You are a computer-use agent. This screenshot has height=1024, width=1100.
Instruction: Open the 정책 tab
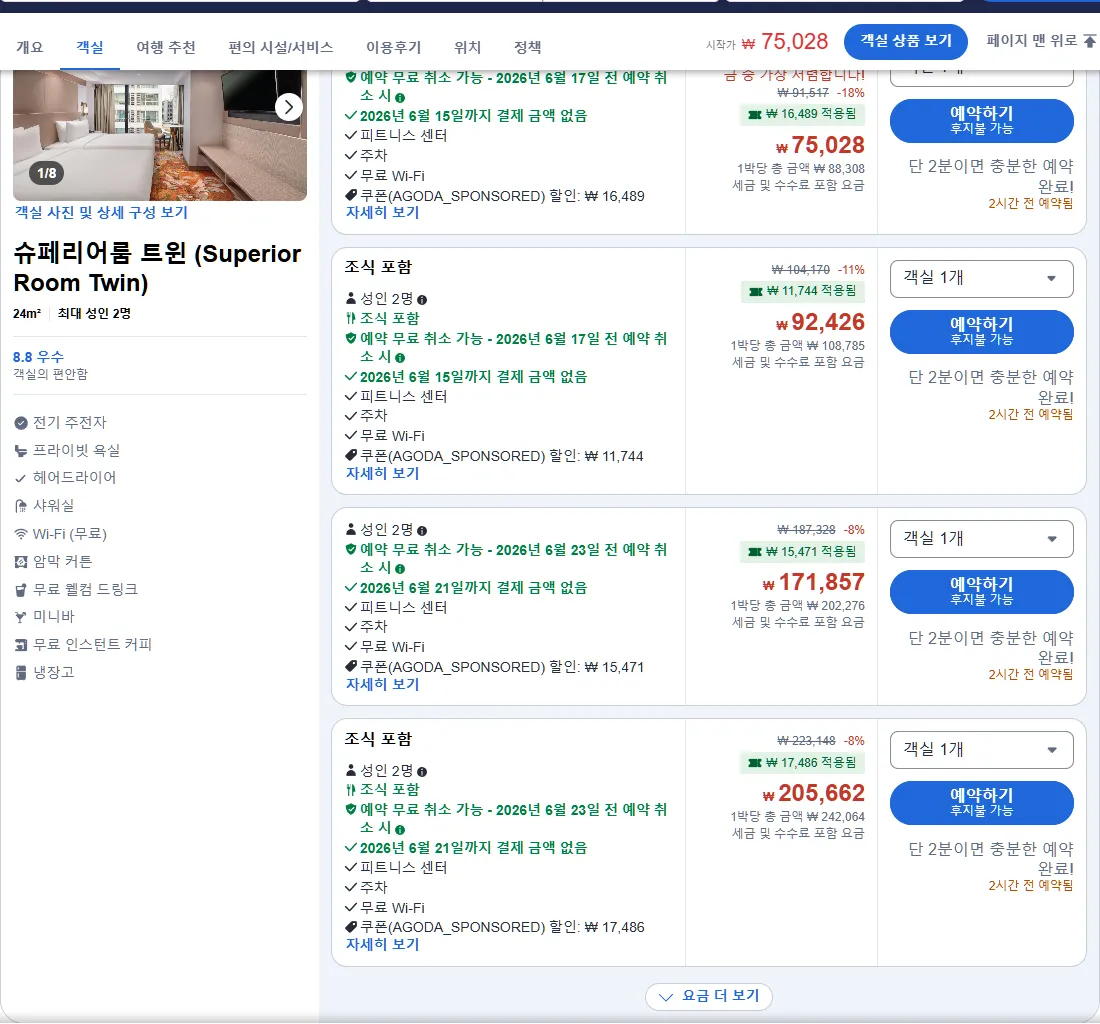pos(528,47)
